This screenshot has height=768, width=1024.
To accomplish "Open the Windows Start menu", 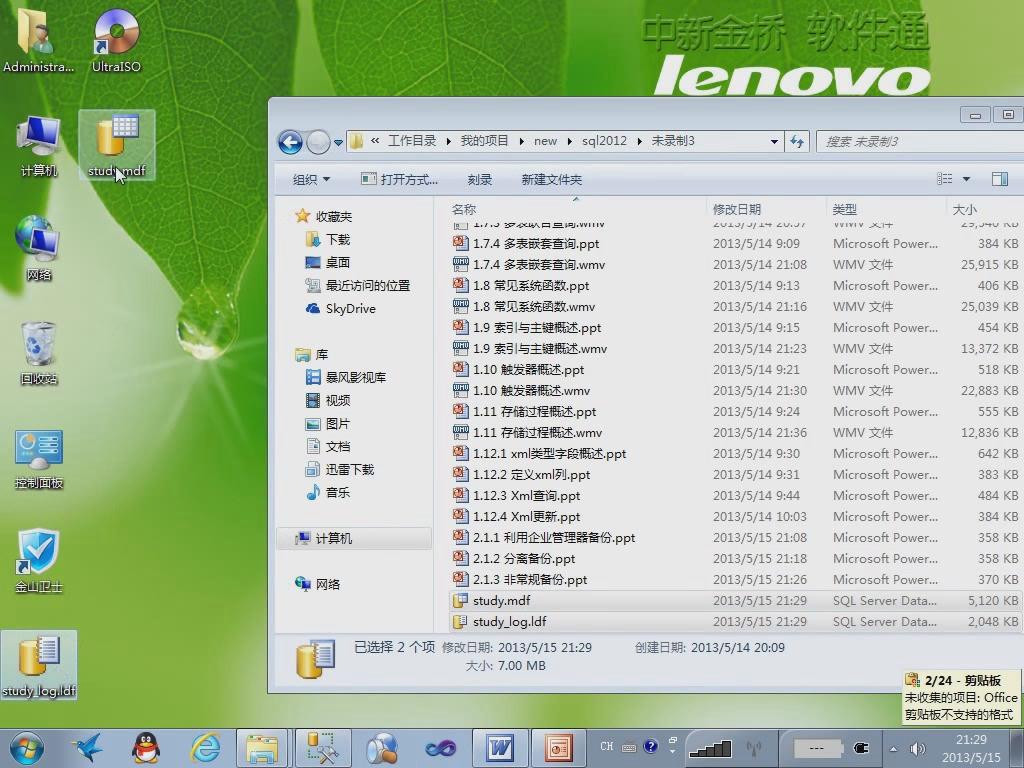I will coord(27,748).
